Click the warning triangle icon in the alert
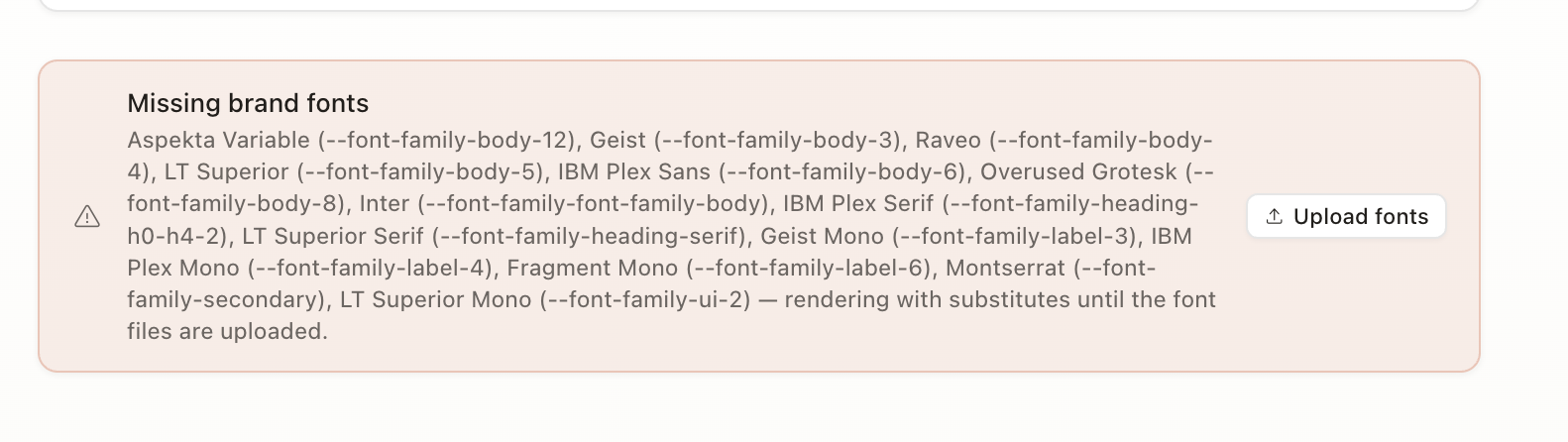The image size is (1568, 442). pos(87,216)
